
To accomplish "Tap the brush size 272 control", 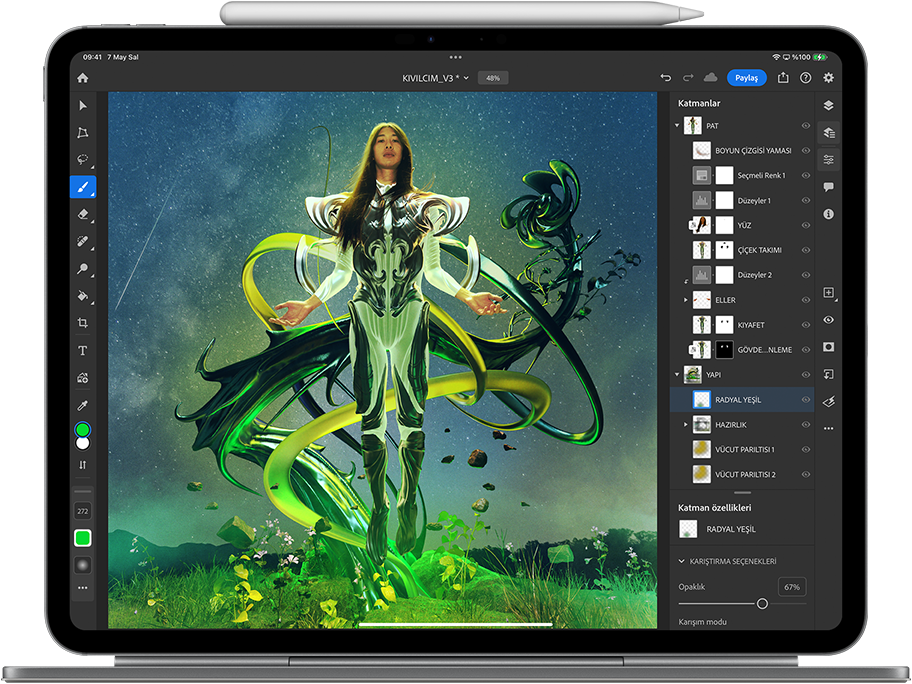I will 83,511.
